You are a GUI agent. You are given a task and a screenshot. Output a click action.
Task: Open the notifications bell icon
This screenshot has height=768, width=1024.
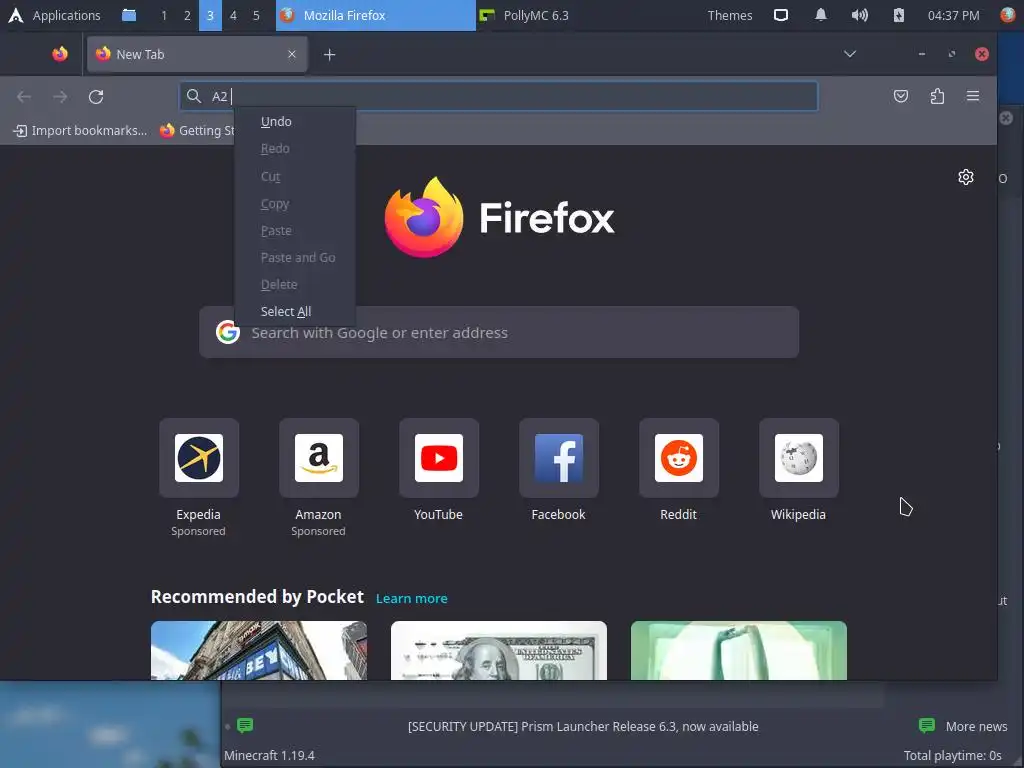(x=821, y=15)
